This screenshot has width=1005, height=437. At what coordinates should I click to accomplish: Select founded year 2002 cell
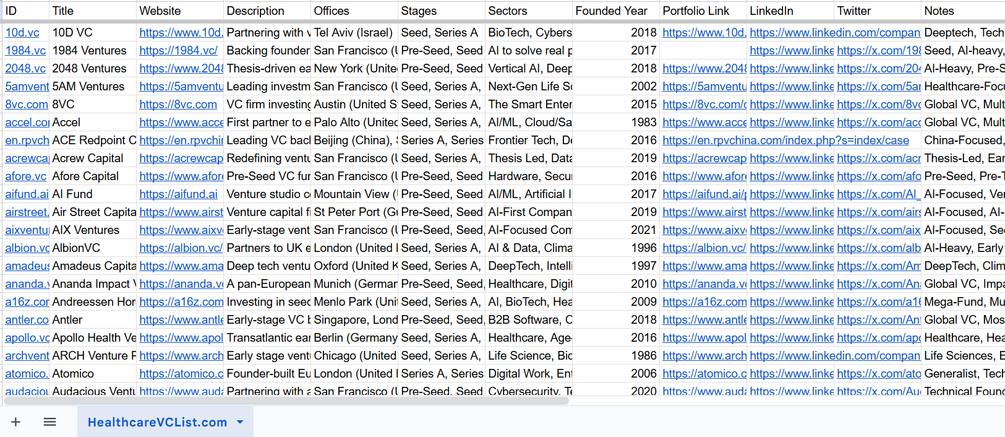616,87
